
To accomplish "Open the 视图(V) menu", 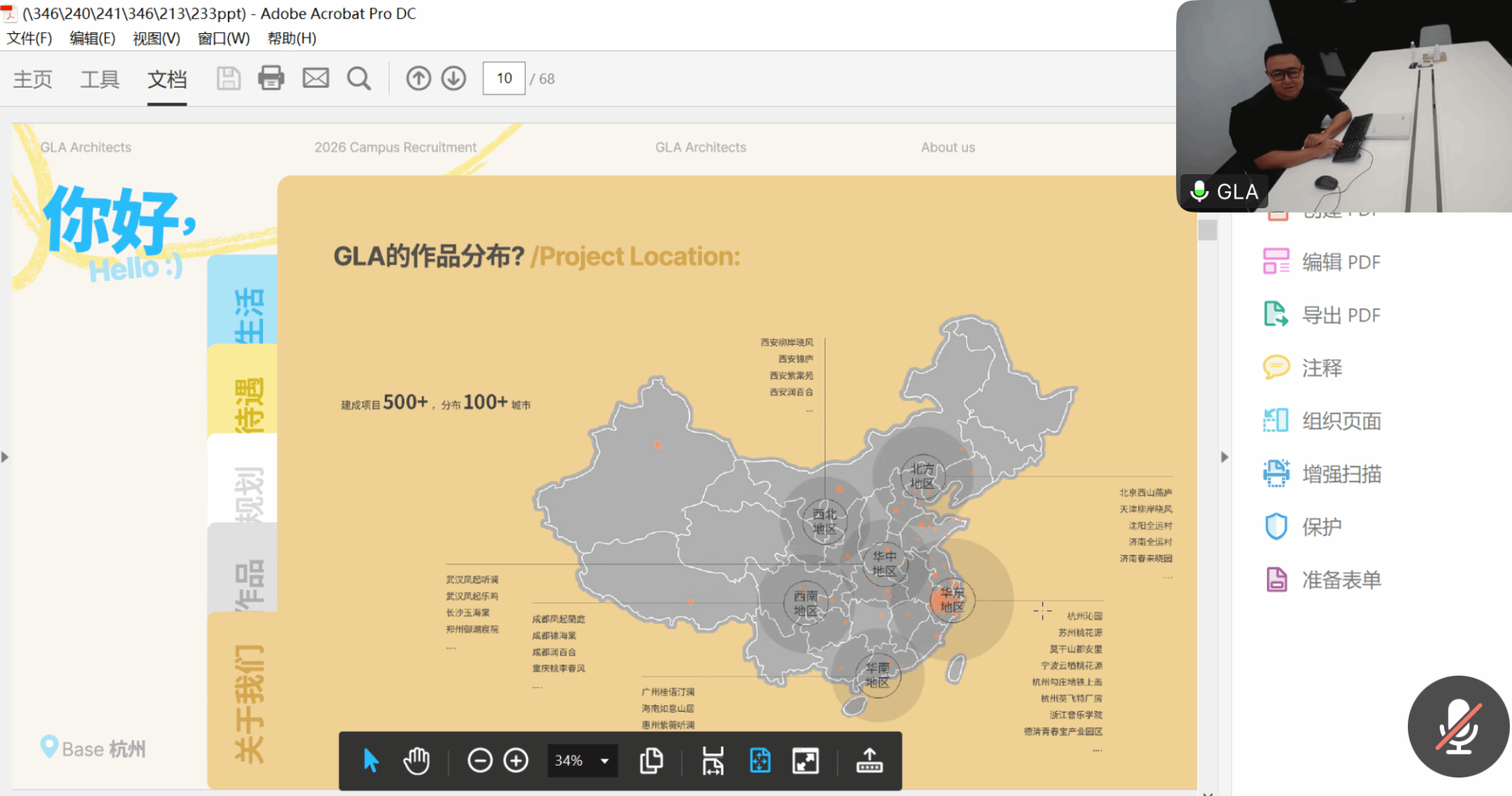I will pos(157,38).
